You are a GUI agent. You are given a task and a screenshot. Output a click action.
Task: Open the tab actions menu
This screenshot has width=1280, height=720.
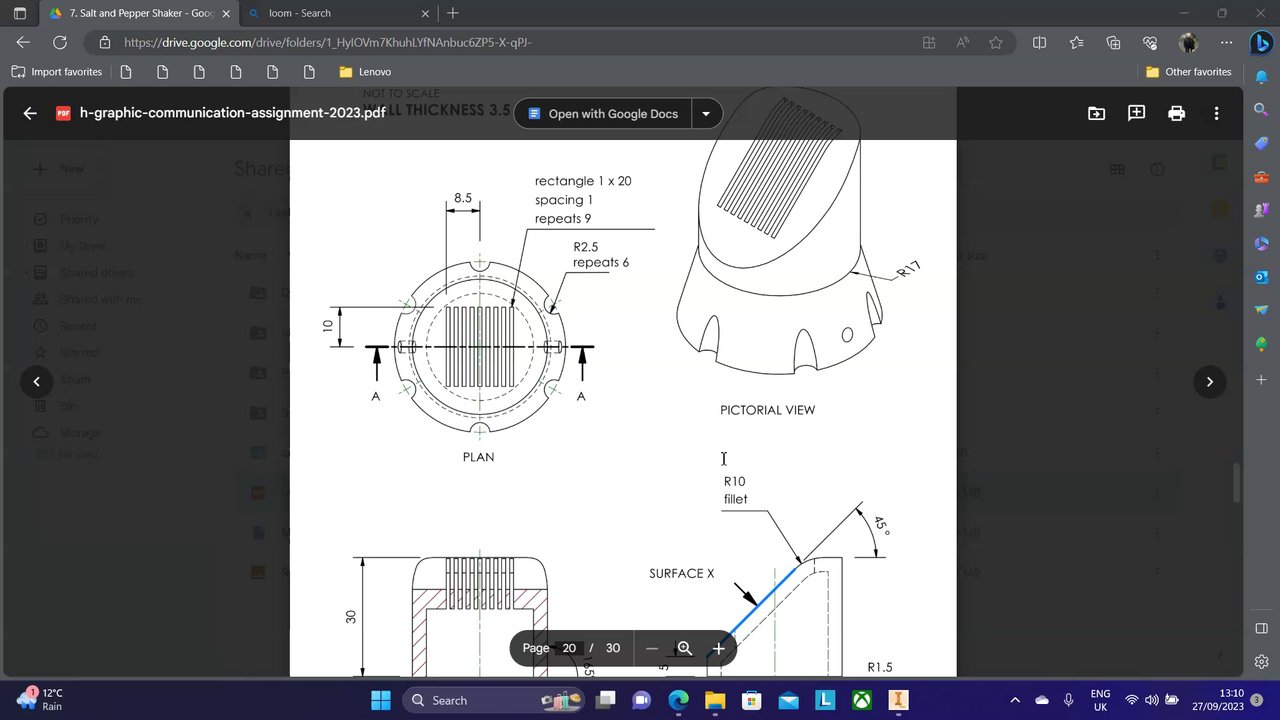20,13
